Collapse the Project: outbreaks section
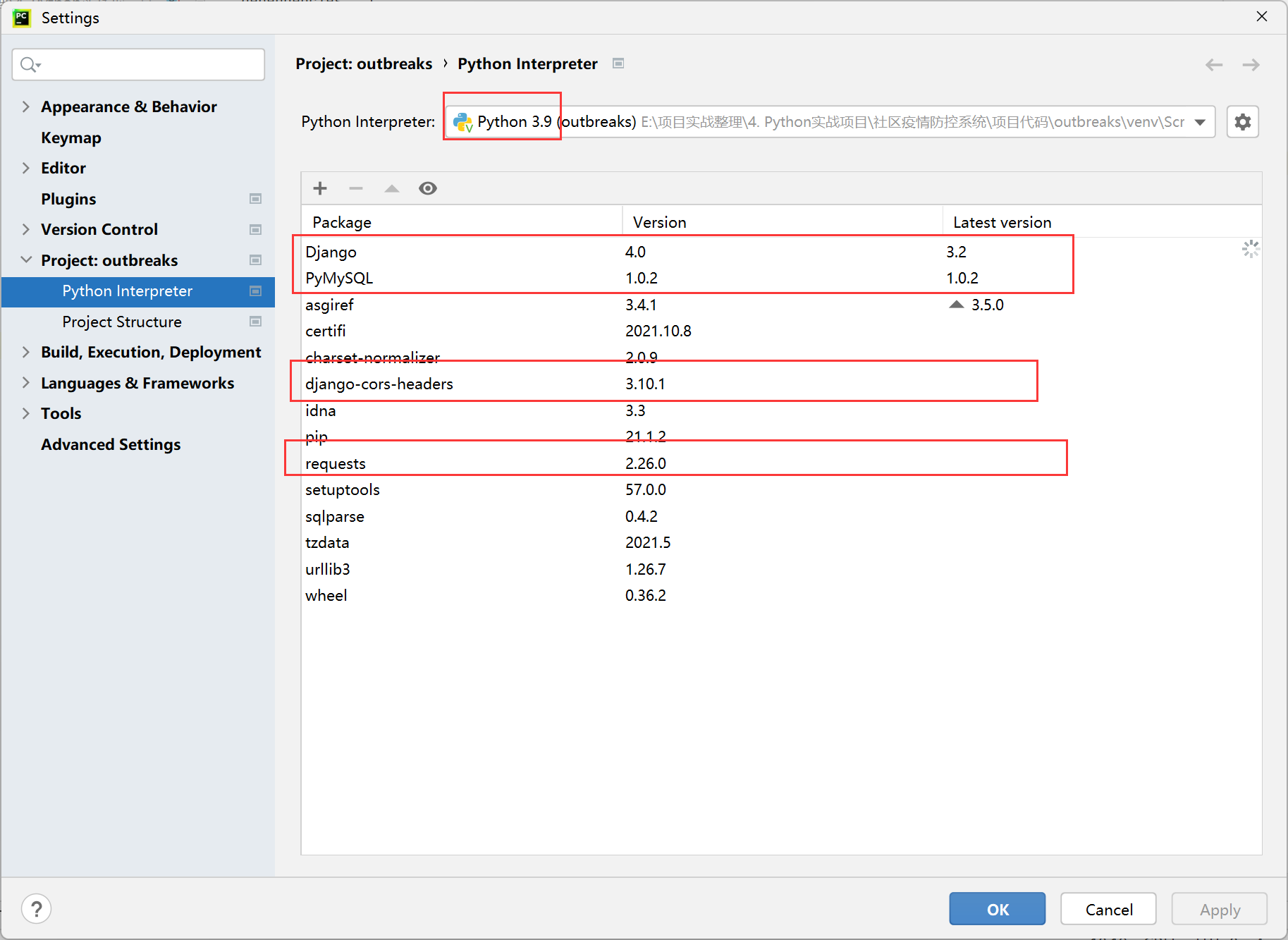This screenshot has width=1288, height=940. click(26, 260)
